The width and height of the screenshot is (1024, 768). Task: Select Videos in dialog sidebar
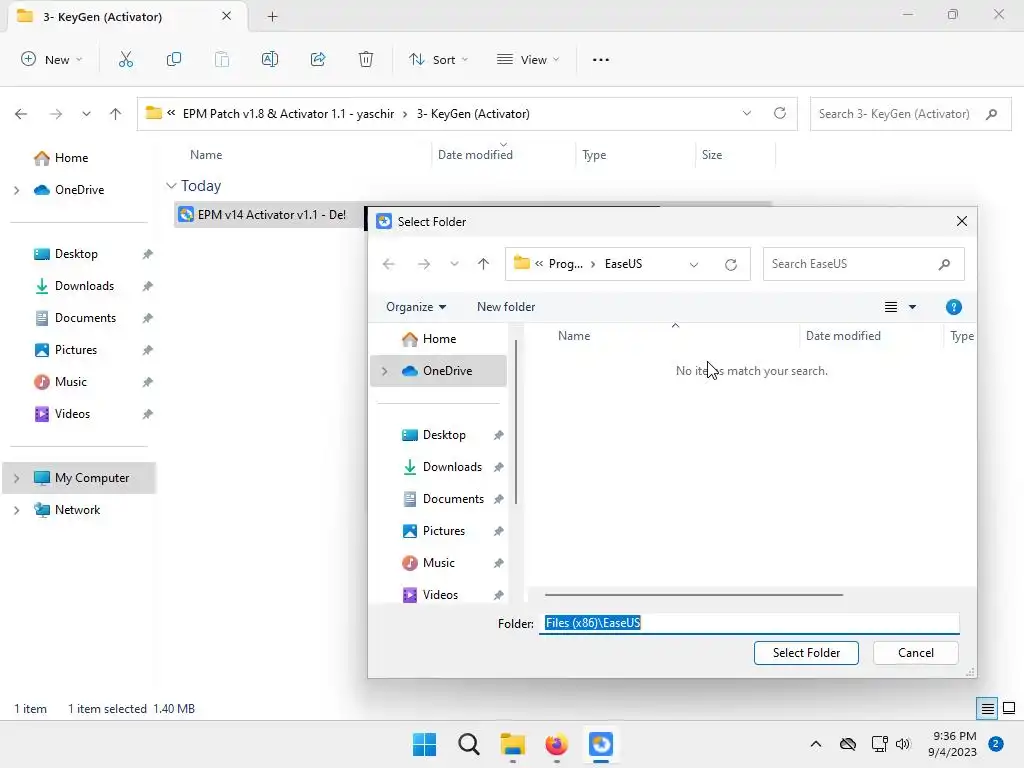[440, 595]
